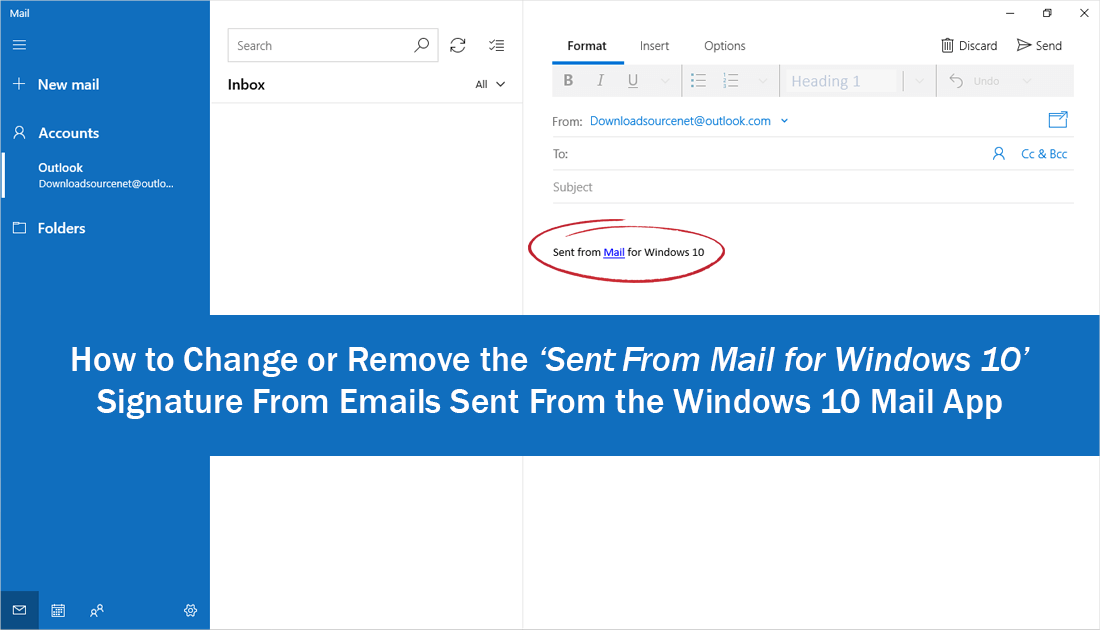
Task: Toggle italic formatting
Action: point(601,81)
